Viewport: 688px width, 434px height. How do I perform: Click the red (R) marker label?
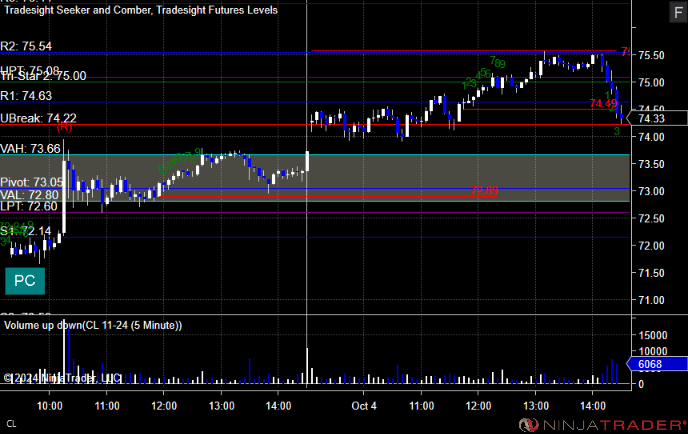tap(64, 127)
